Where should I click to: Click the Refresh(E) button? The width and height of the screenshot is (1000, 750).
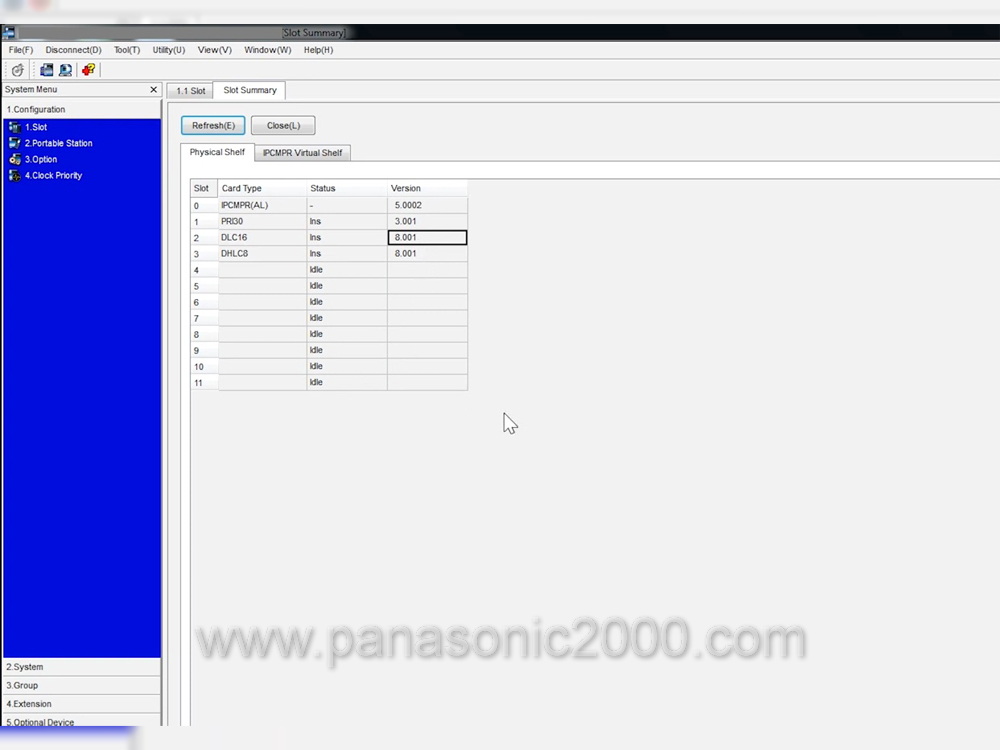(x=213, y=126)
